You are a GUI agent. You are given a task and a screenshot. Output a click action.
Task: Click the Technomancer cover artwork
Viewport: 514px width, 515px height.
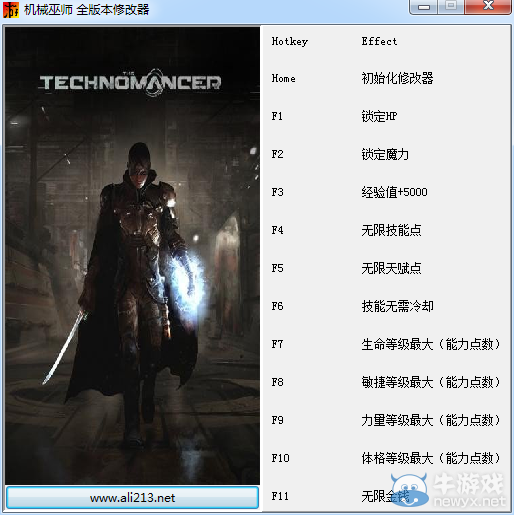click(132, 256)
